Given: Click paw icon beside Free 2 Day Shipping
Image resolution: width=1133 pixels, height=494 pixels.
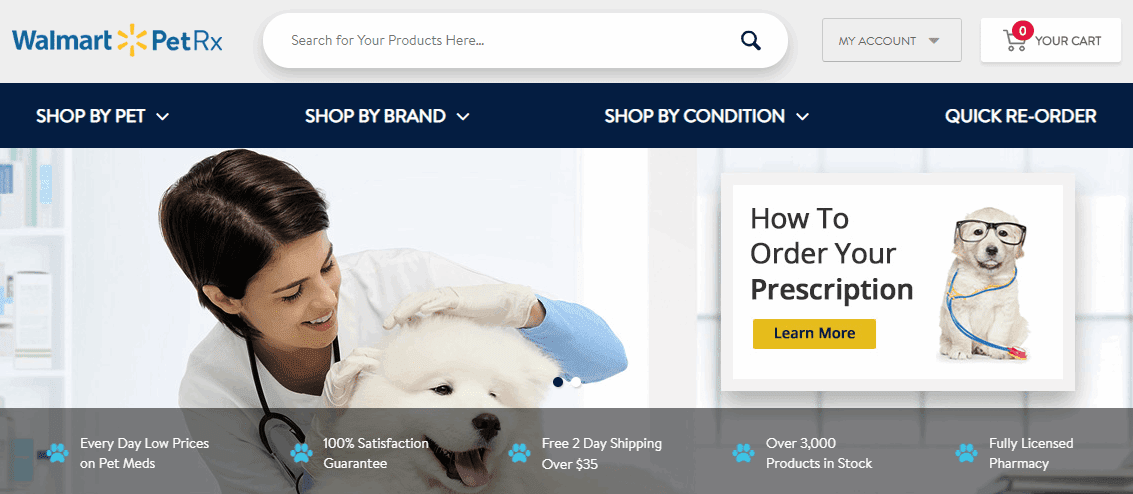Looking at the screenshot, I should (x=519, y=453).
